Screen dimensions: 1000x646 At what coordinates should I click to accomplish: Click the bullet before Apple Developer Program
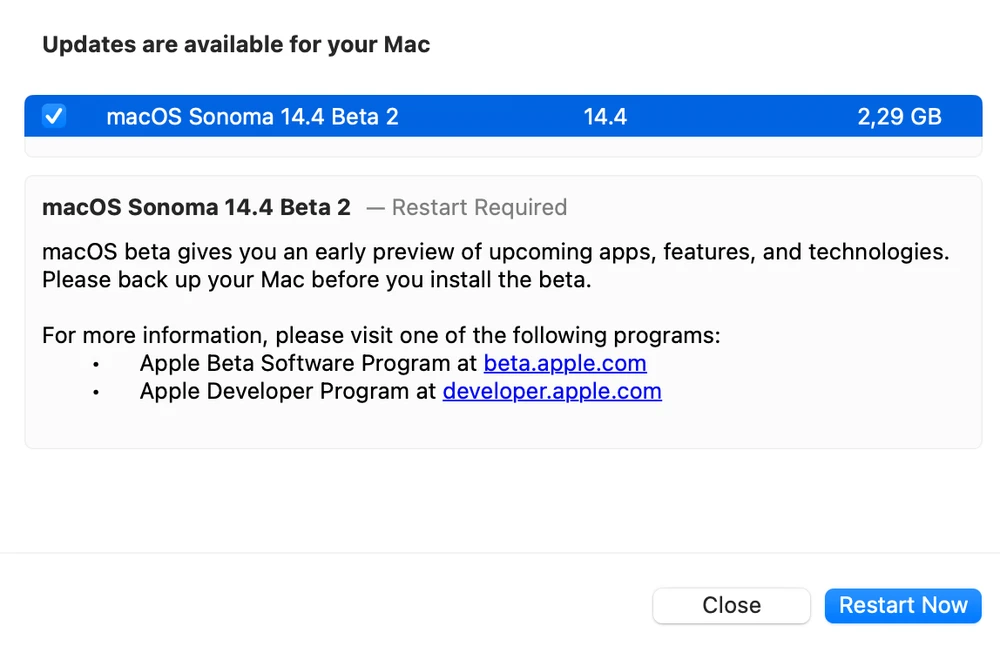tap(96, 392)
